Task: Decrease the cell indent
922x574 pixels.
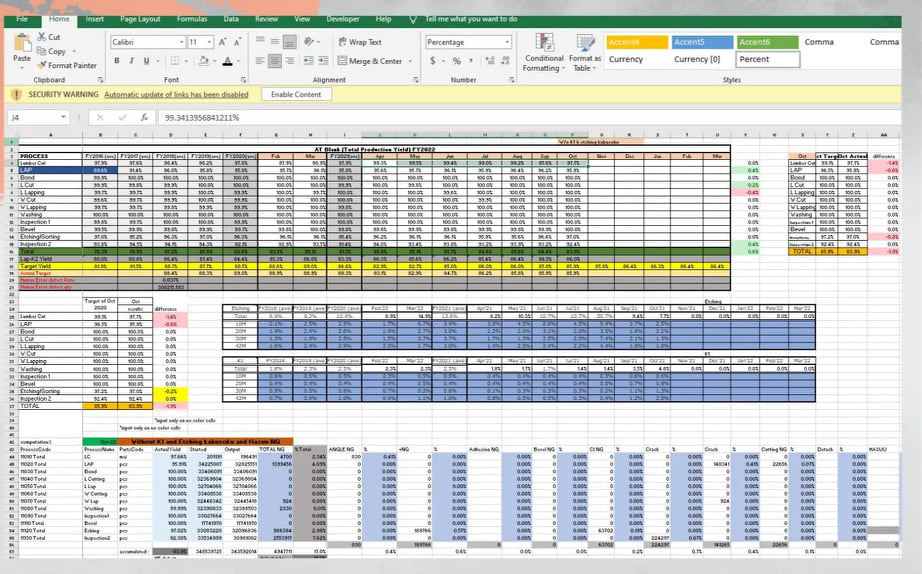Action: [309, 61]
